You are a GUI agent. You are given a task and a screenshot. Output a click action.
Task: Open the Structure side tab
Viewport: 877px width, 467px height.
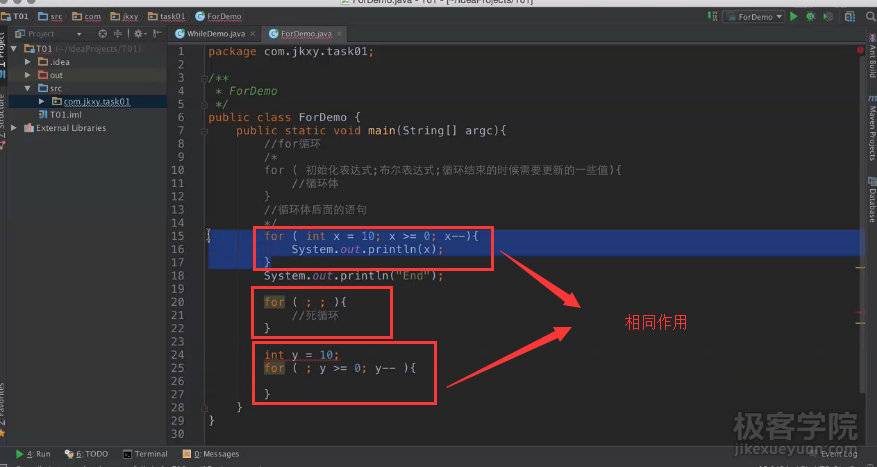[x=3, y=122]
